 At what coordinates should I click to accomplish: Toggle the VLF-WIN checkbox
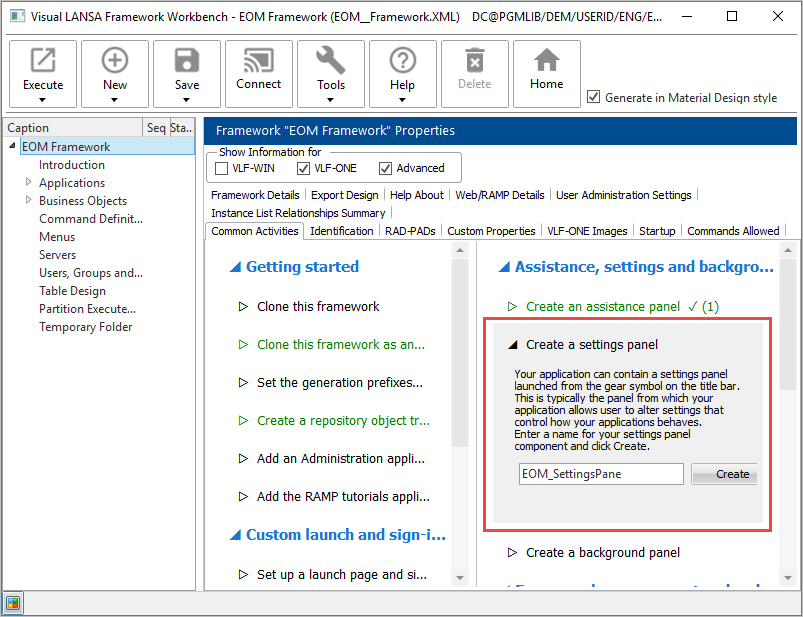coord(221,168)
